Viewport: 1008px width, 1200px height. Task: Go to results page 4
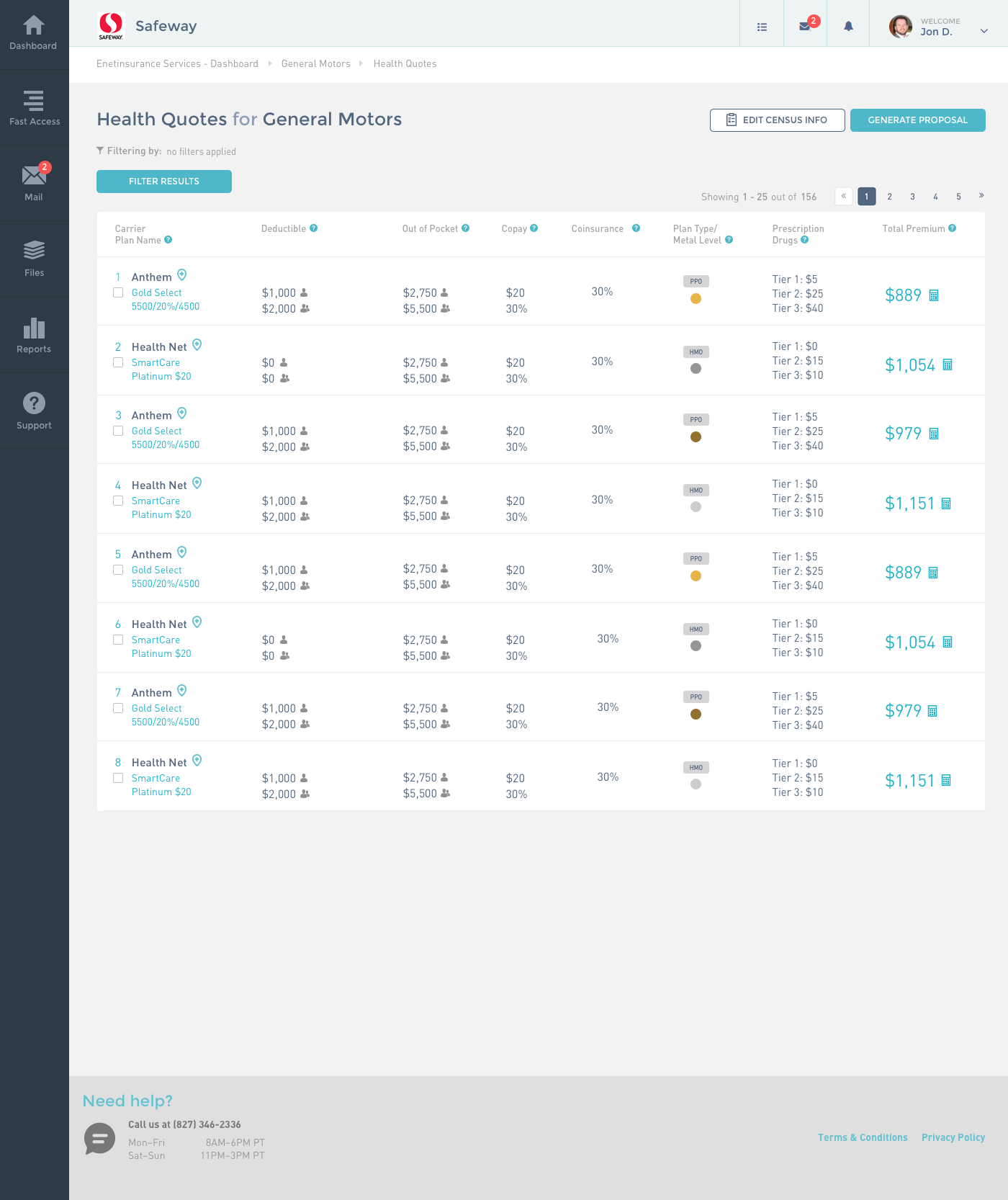tap(935, 197)
